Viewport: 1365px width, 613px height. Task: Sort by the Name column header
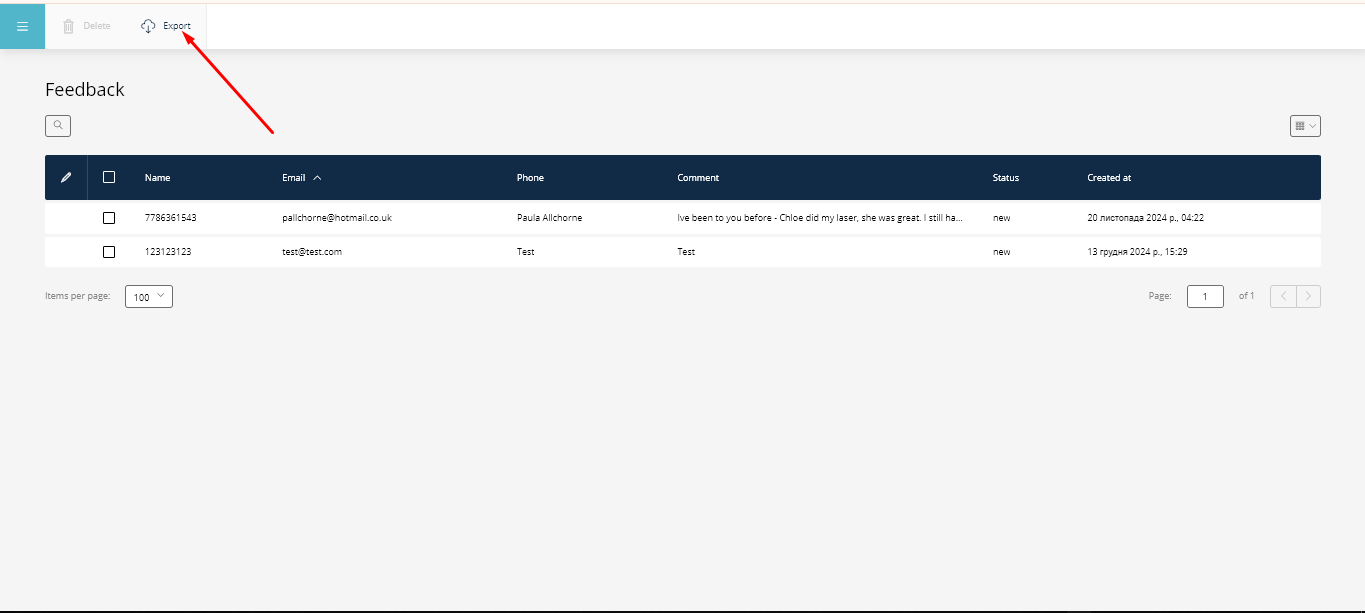tap(157, 178)
